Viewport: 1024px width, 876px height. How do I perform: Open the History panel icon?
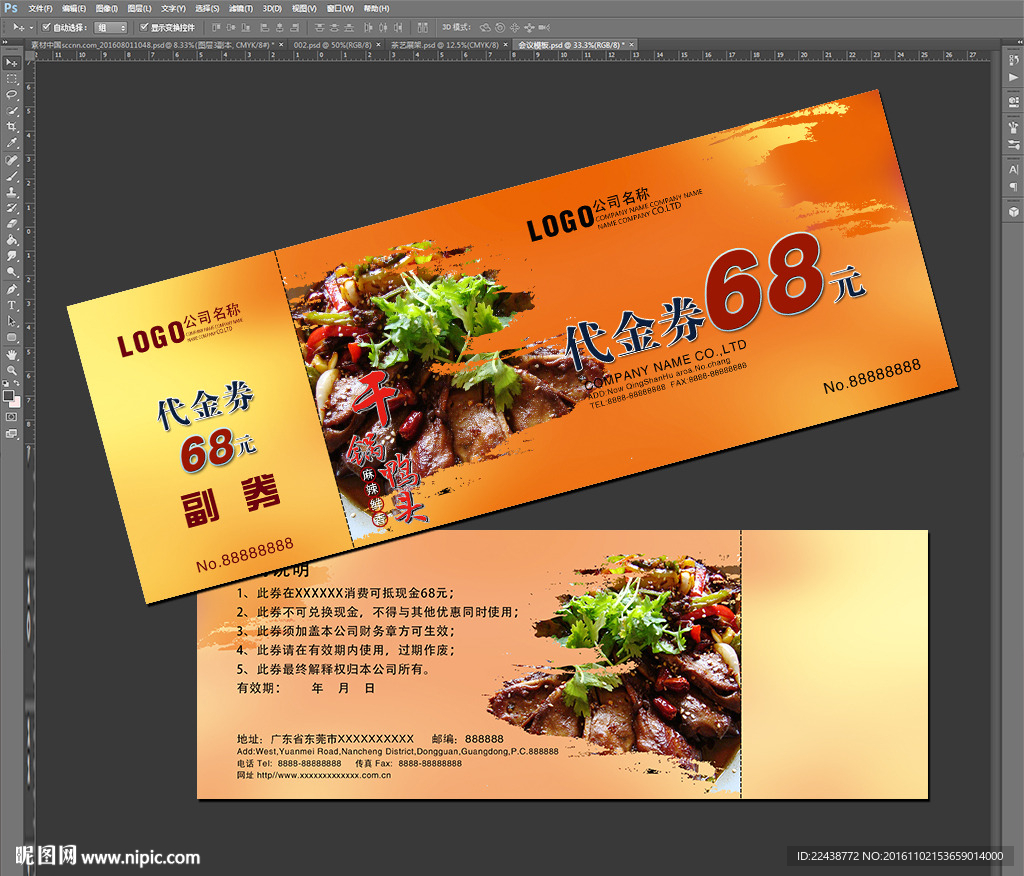point(1014,60)
